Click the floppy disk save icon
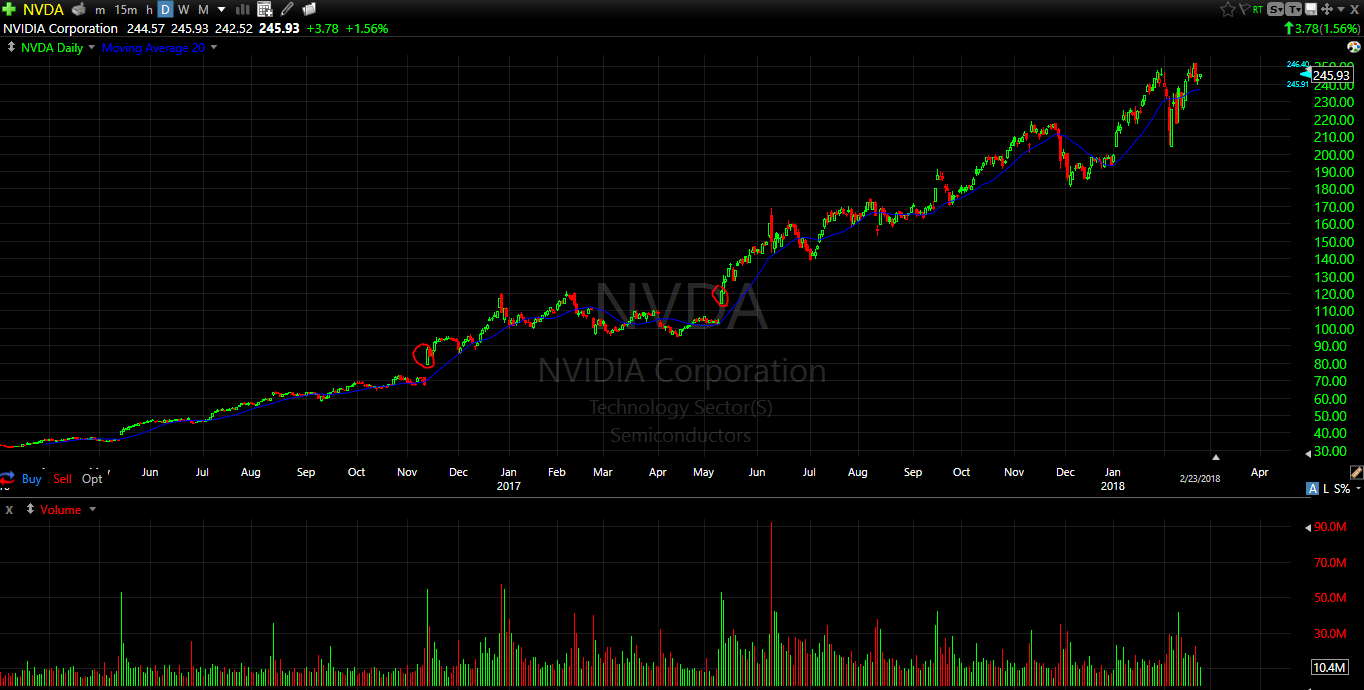 coord(1311,9)
